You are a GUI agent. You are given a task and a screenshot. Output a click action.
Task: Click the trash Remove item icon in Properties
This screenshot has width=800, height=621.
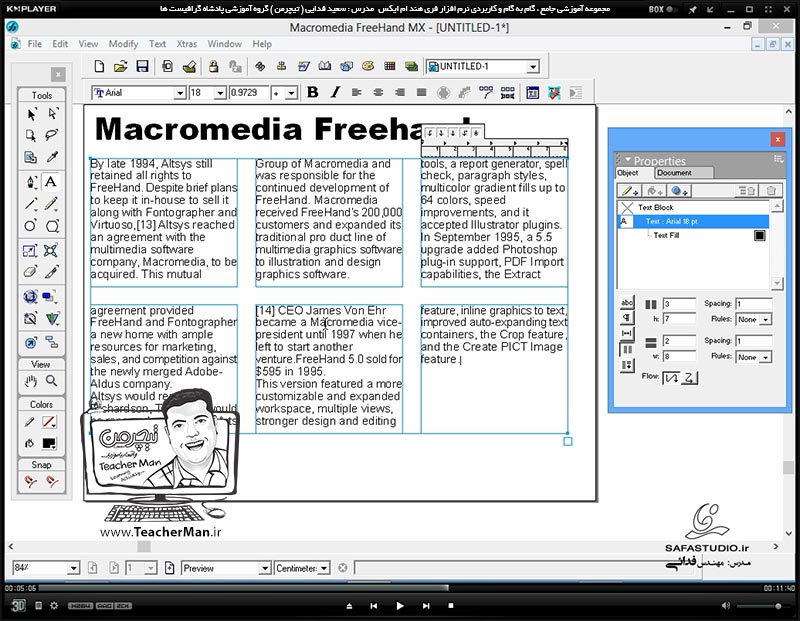[x=771, y=191]
